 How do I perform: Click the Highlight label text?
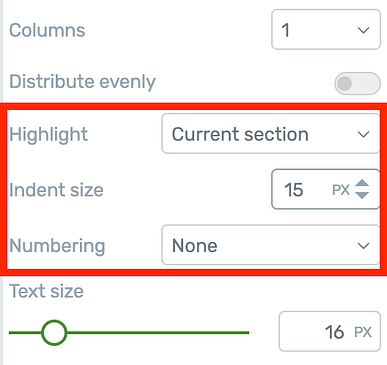click(x=49, y=134)
